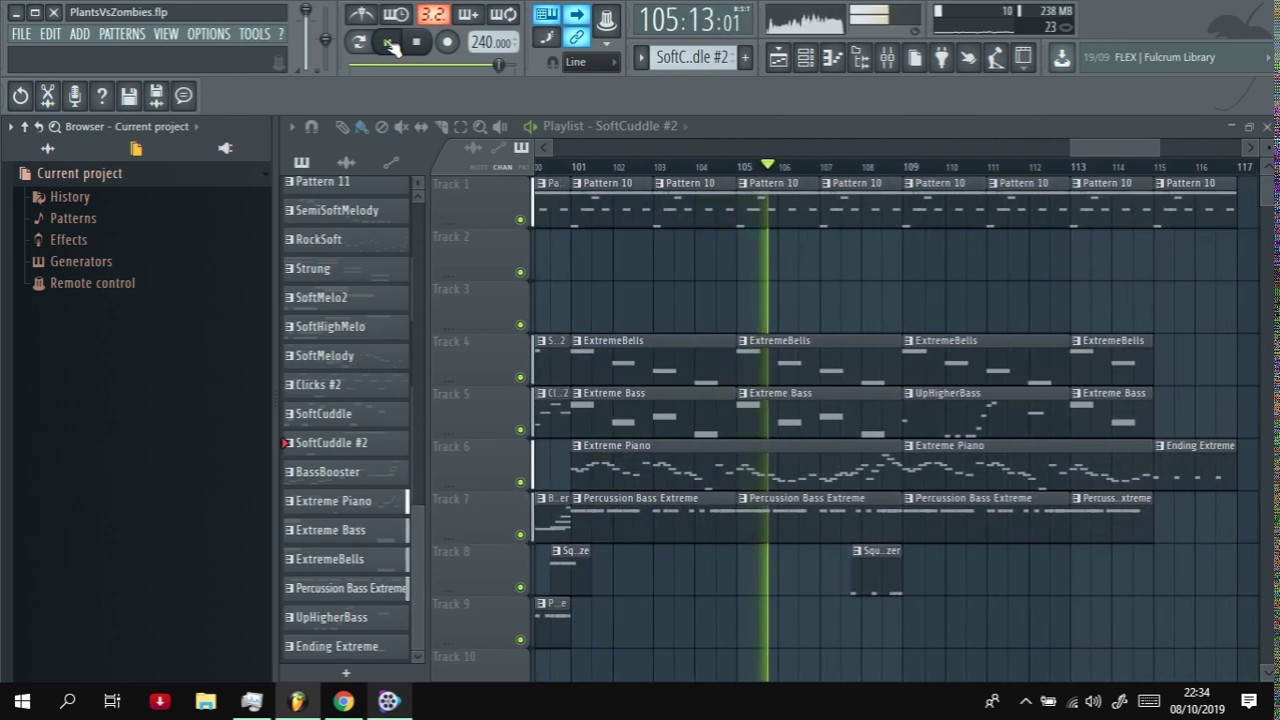1280x720 pixels.
Task: Open the plugin picker plug icon
Action: point(941,58)
